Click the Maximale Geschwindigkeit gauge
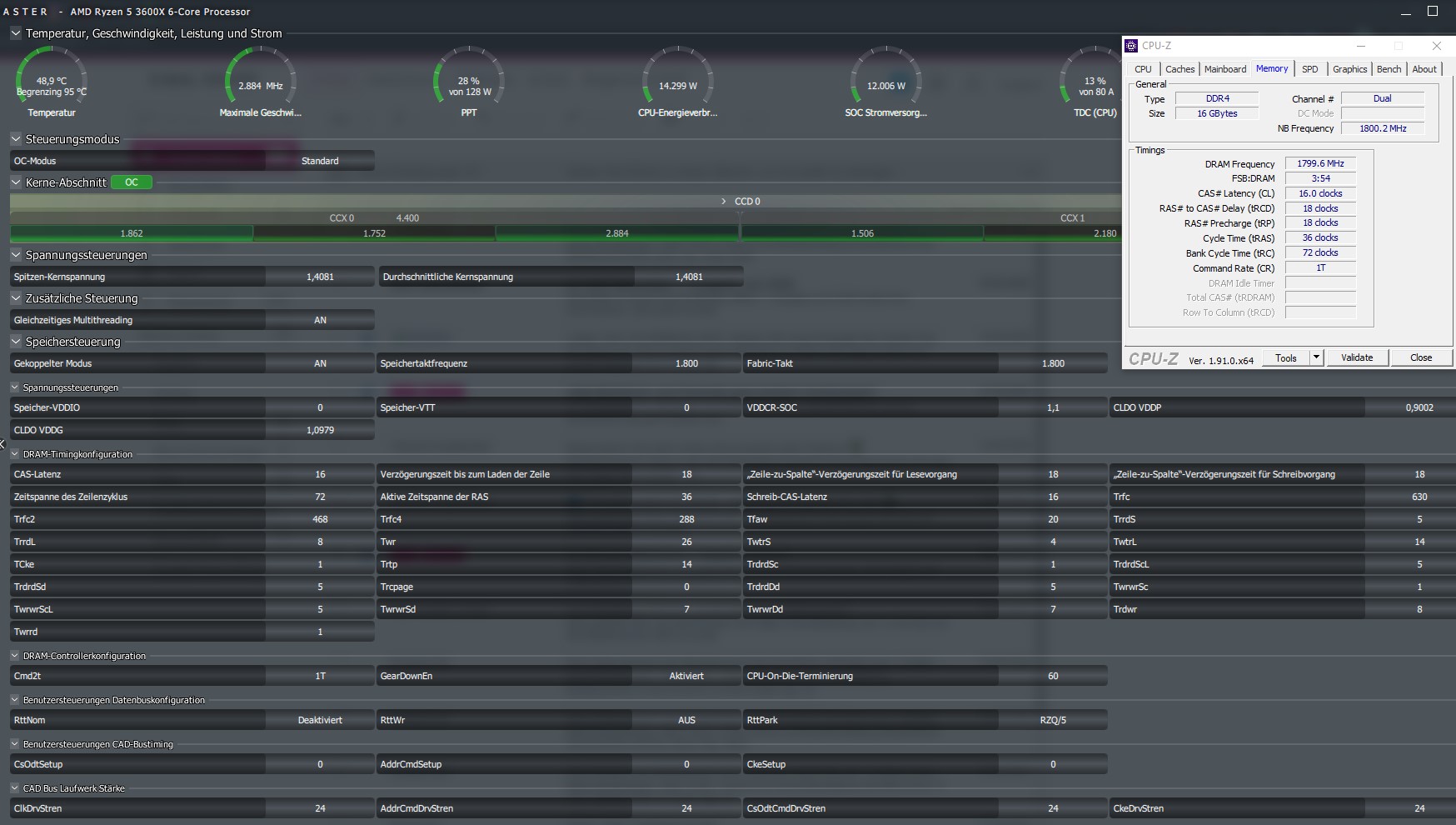Screen dimensions: 1456x825 click(261, 81)
